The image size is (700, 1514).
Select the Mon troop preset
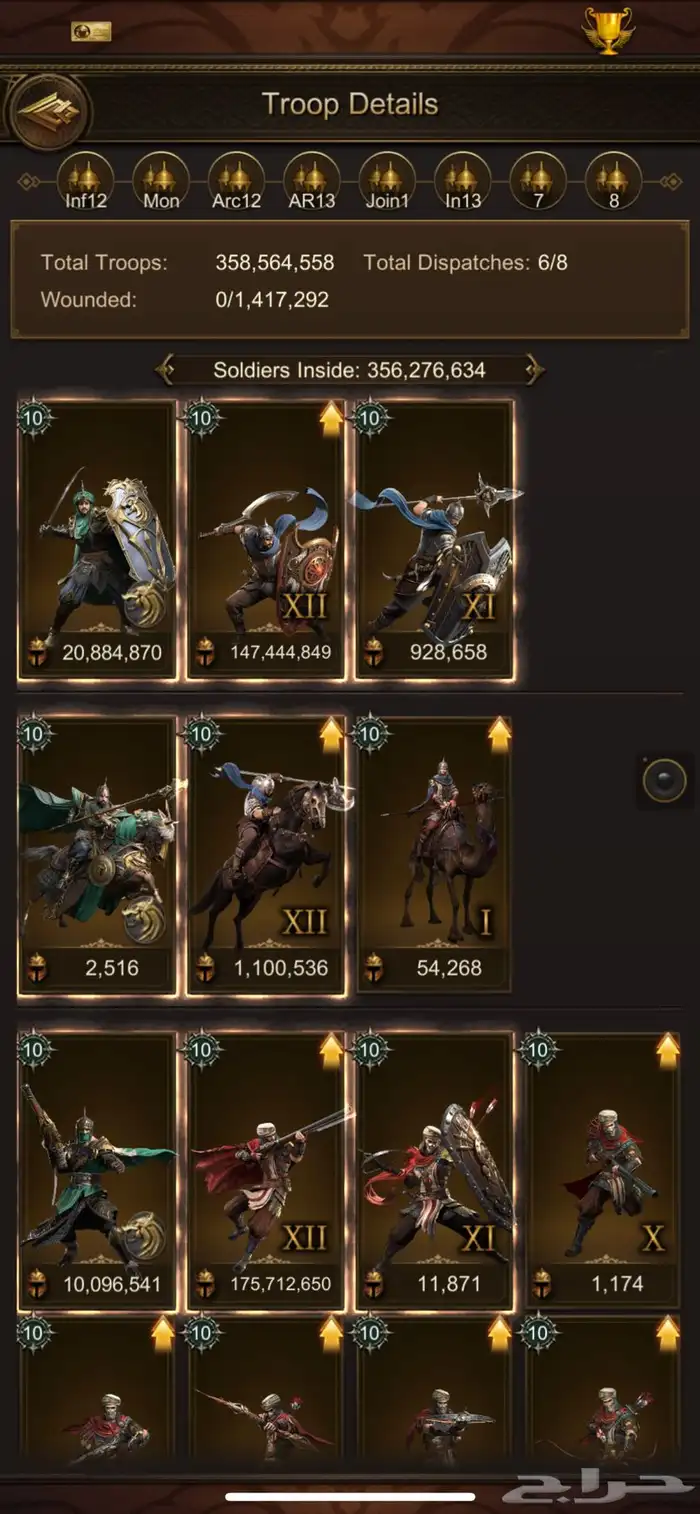(161, 181)
